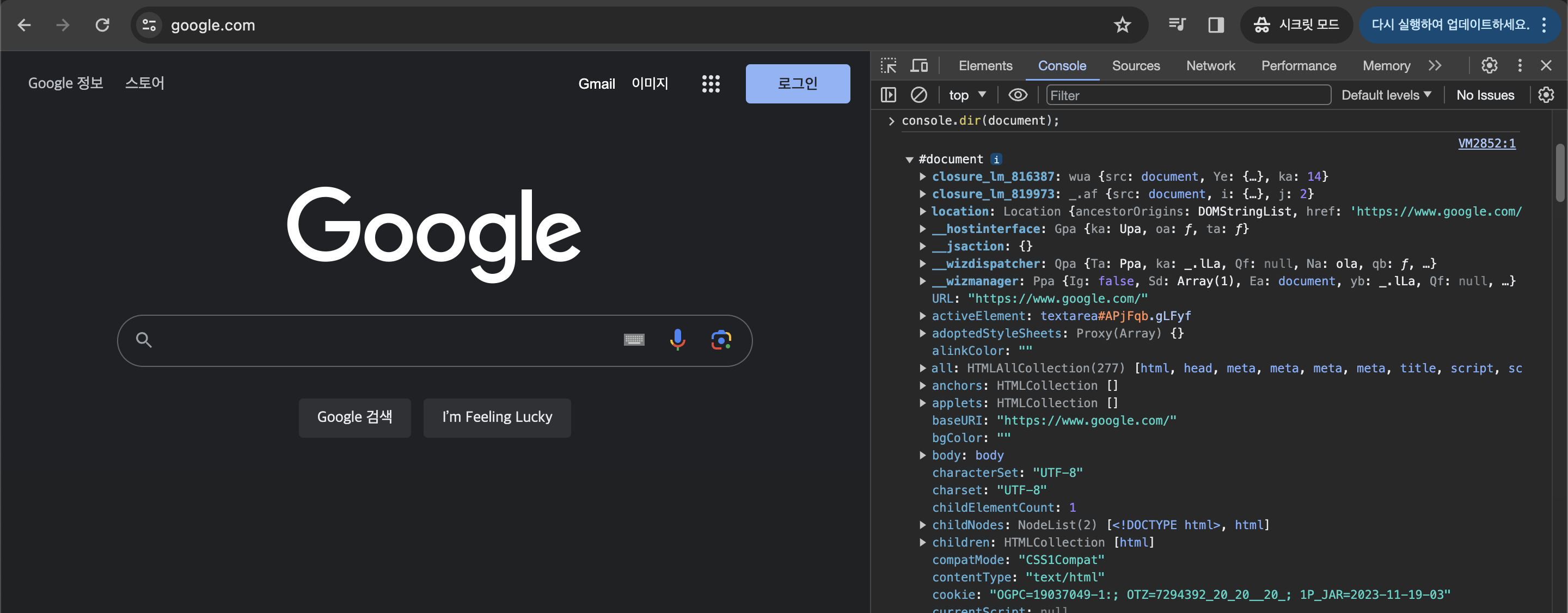
Task: Open the Gmail link
Action: [x=597, y=84]
